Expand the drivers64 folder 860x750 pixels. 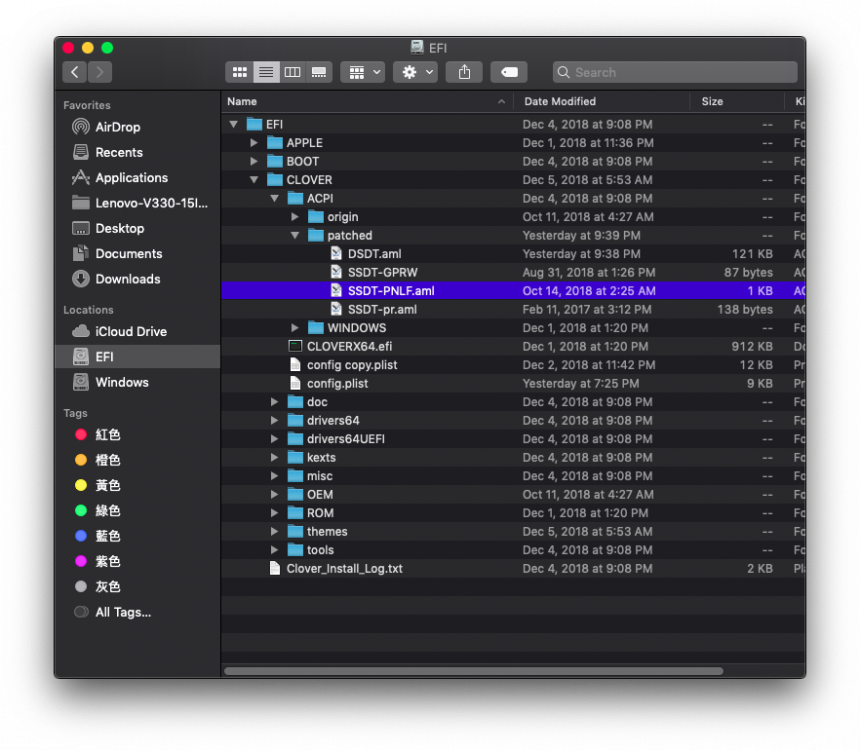tap(274, 421)
